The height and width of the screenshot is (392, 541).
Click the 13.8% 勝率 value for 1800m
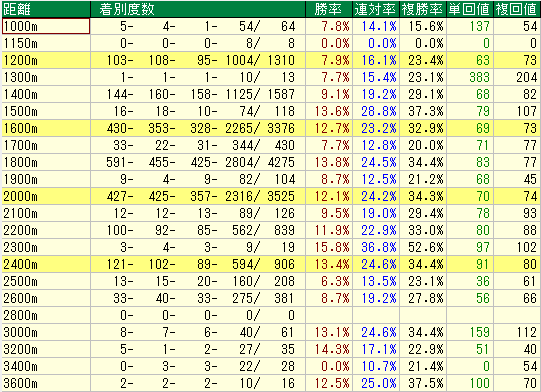[332, 162]
